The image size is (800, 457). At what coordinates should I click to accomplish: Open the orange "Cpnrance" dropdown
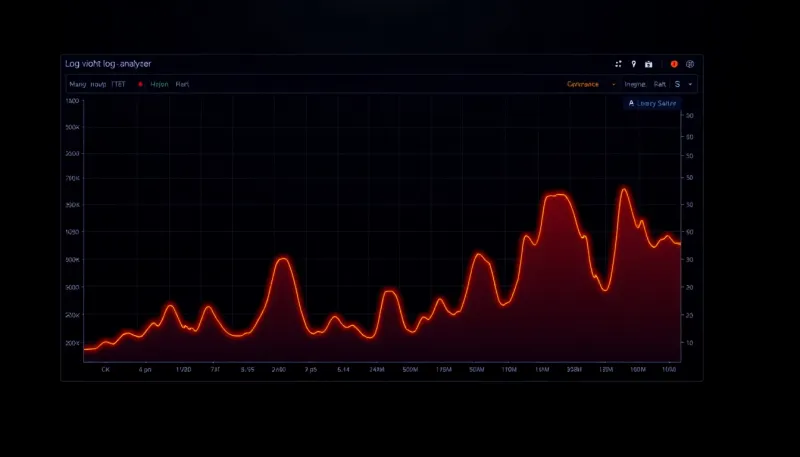click(x=591, y=84)
